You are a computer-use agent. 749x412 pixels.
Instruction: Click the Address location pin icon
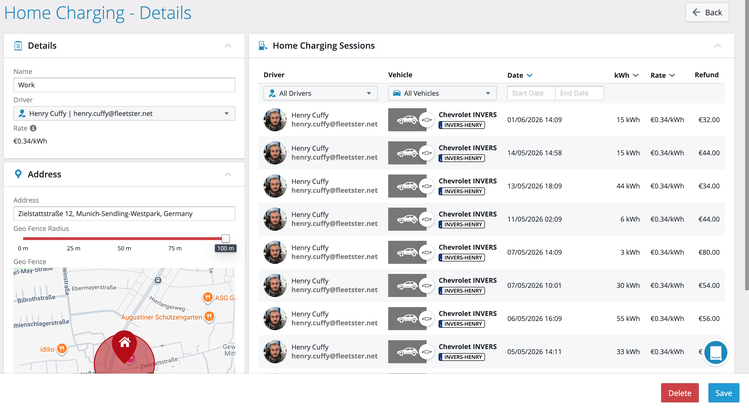18,174
